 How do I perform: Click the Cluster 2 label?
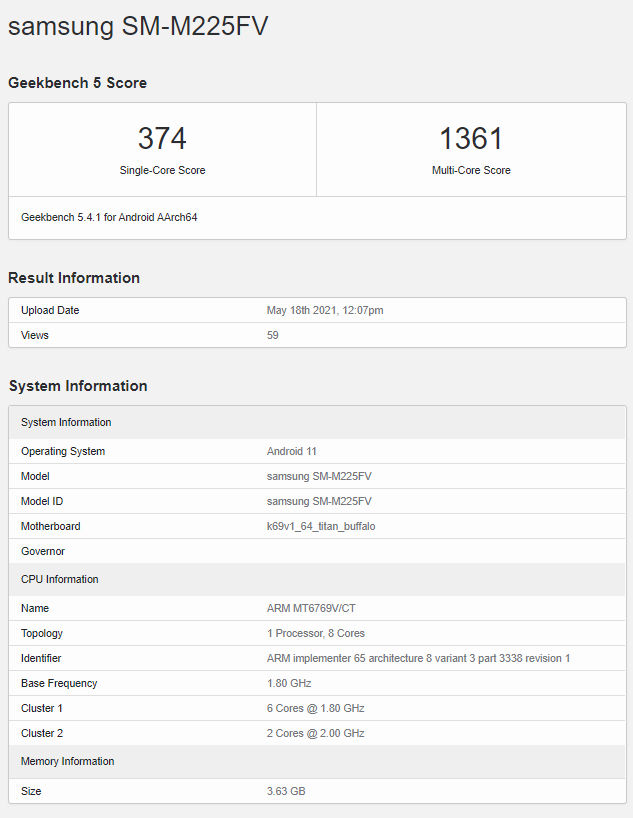(42, 733)
